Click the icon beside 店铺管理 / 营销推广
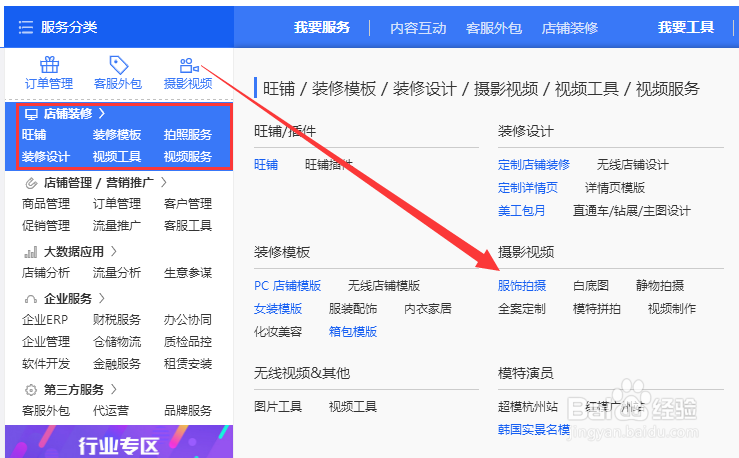This screenshot has height=458, width=739. click(x=31, y=183)
